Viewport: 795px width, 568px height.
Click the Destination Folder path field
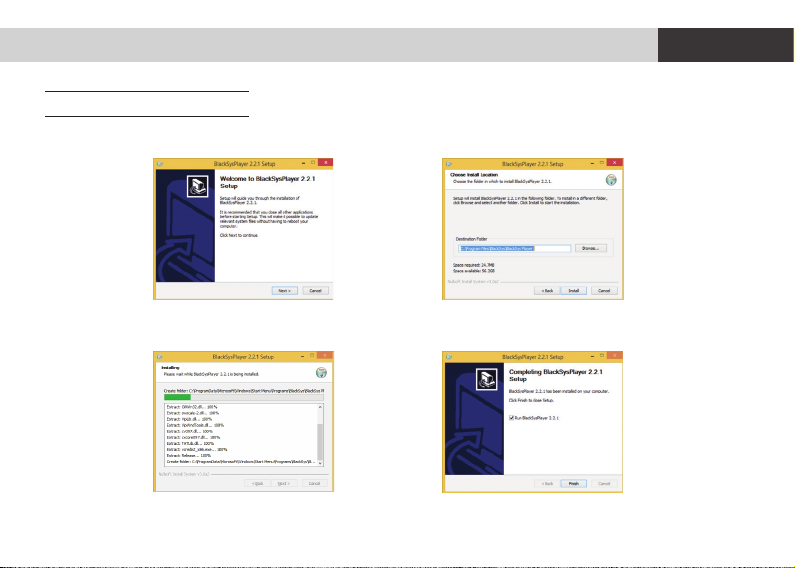click(x=515, y=248)
